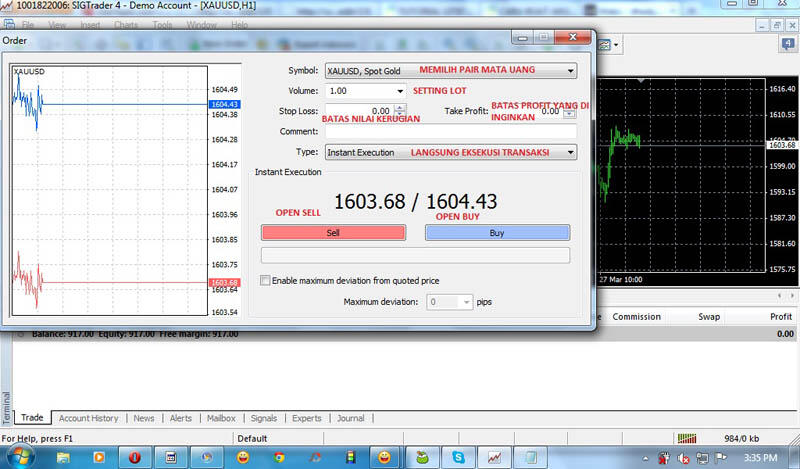Click the connection status bars indicator
The width and height of the screenshot is (800, 469).
(x=687, y=438)
